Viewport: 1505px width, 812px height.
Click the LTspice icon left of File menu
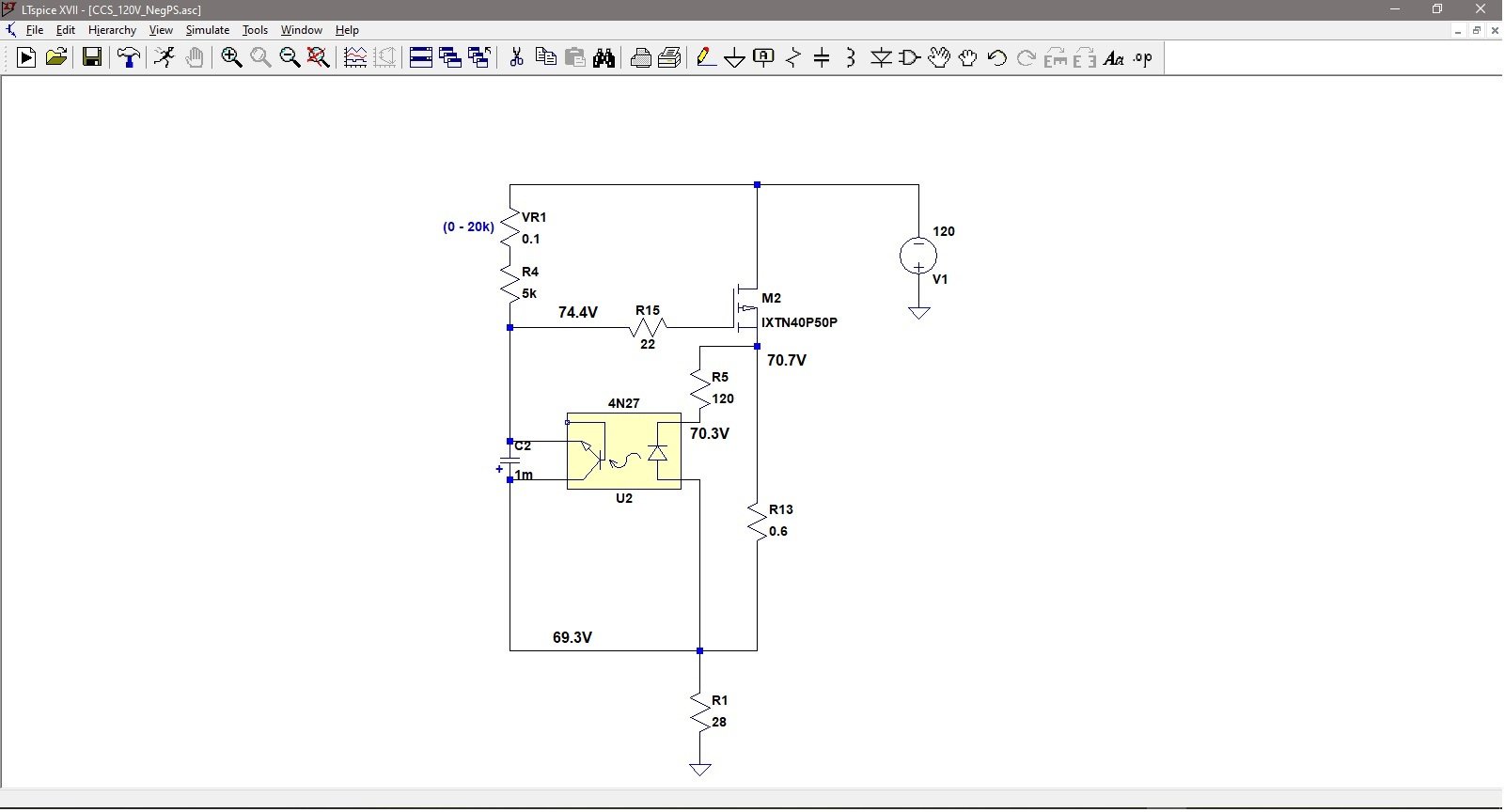[10, 30]
